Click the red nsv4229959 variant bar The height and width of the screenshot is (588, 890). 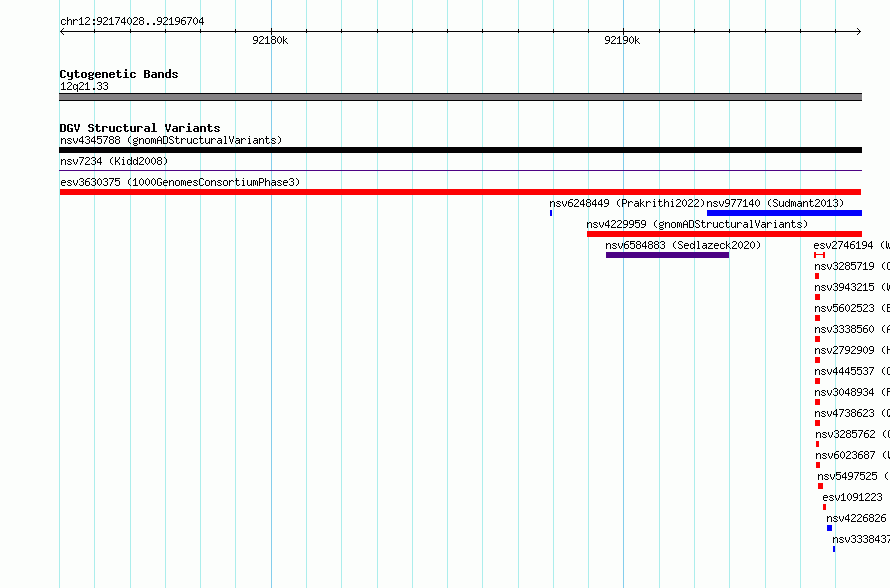pos(724,234)
